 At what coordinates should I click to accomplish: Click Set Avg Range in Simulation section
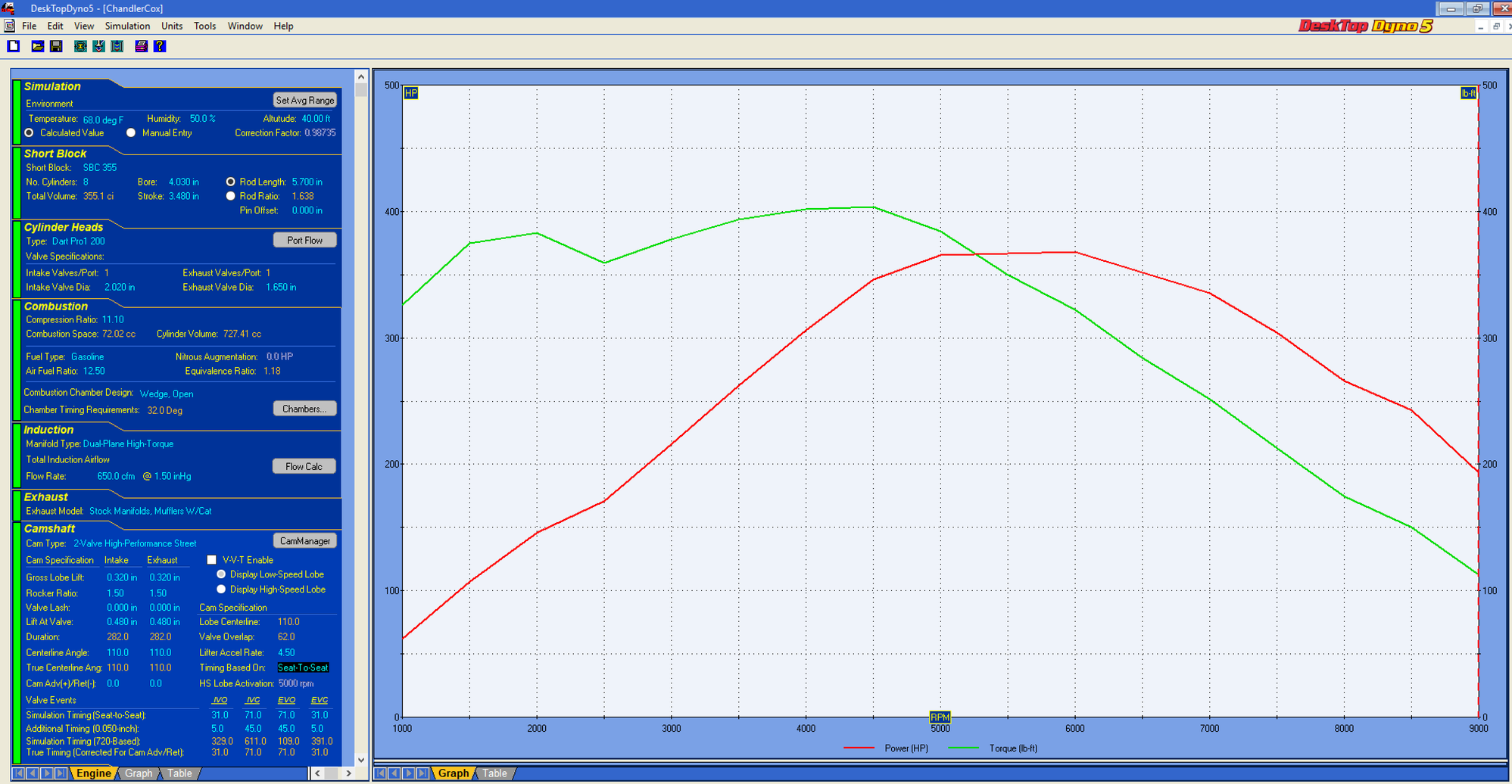304,99
